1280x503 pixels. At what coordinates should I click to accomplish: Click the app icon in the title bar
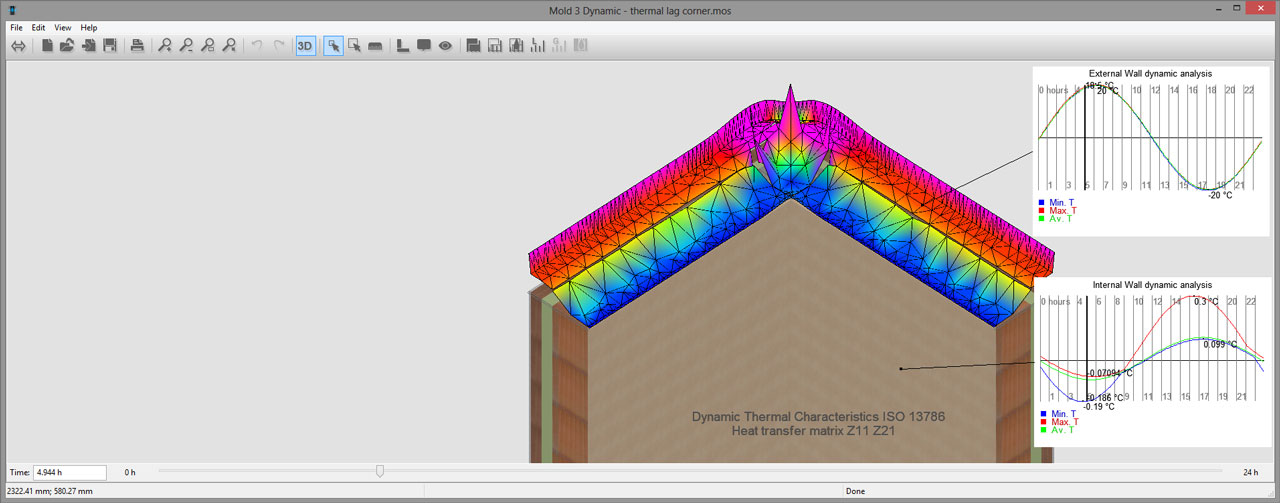click(13, 9)
